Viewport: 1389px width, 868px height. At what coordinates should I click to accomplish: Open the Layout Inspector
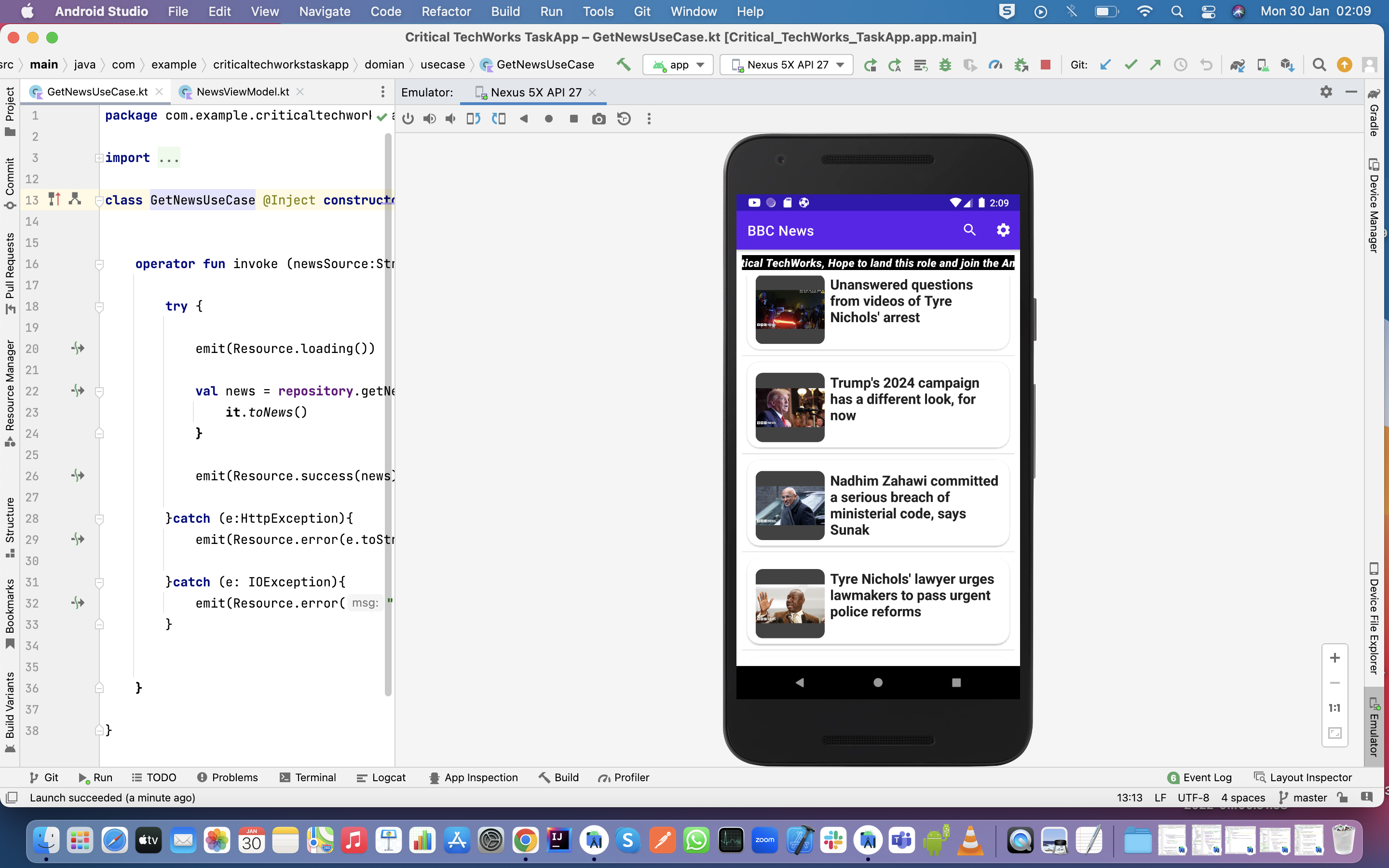click(1310, 777)
